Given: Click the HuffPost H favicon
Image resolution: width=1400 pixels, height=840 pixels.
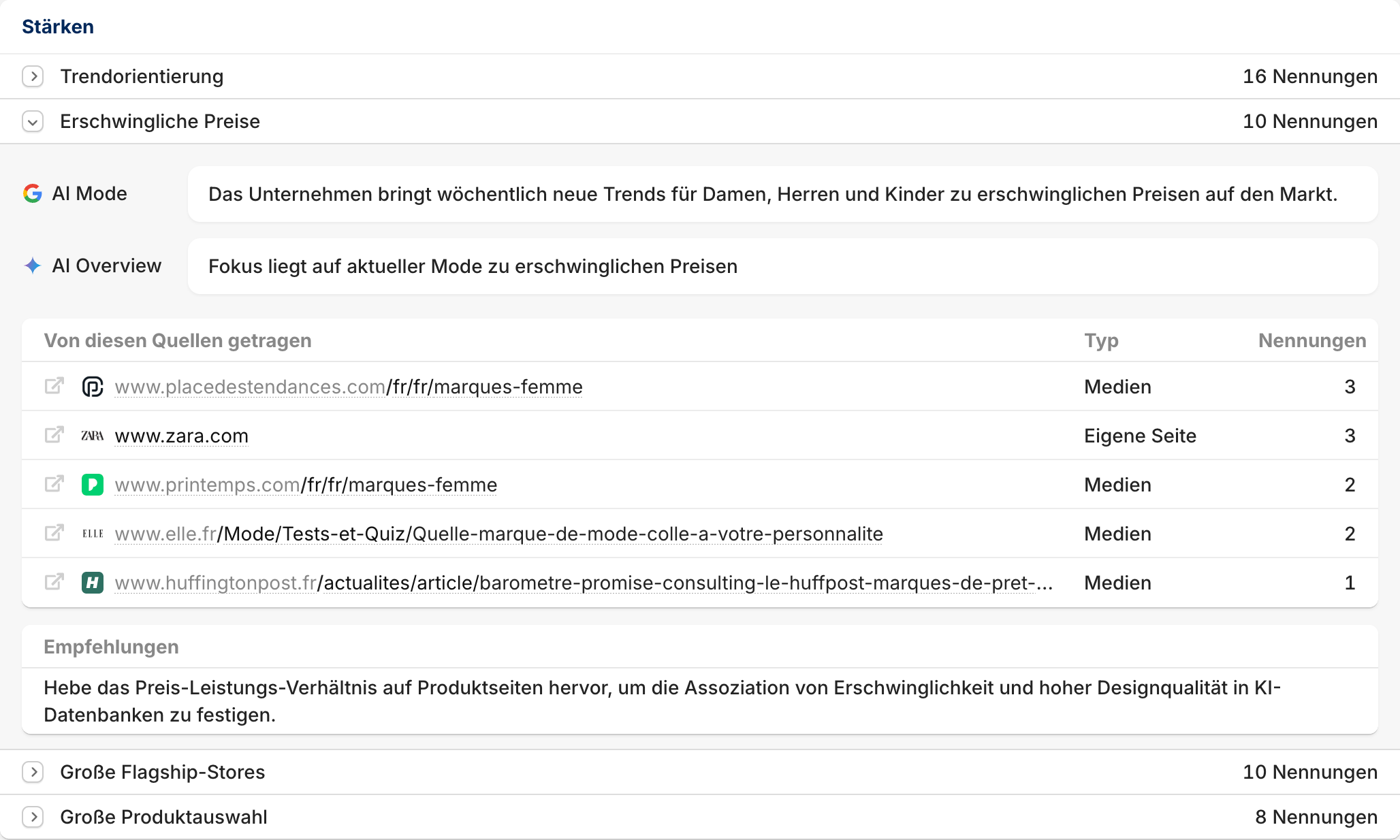Looking at the screenshot, I should coord(93,583).
